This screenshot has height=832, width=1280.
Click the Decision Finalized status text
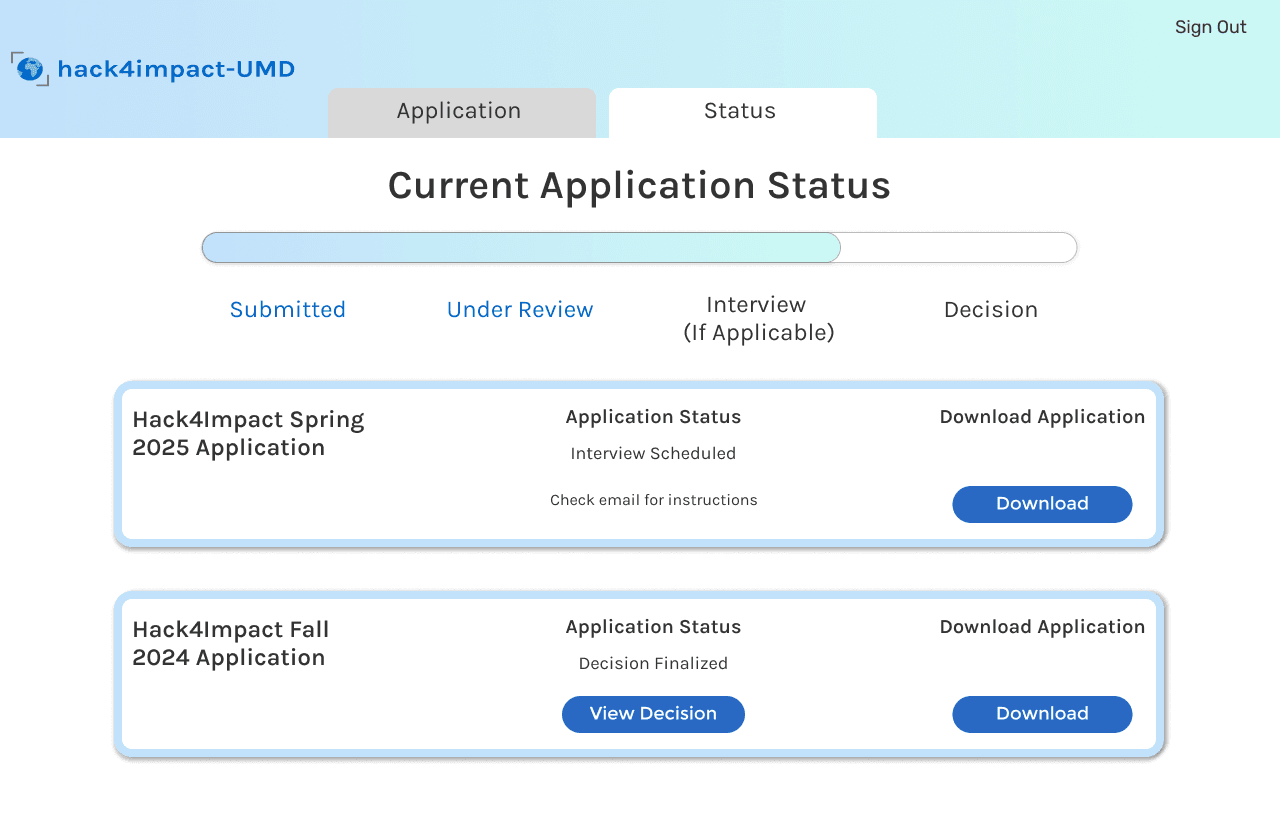pos(653,663)
